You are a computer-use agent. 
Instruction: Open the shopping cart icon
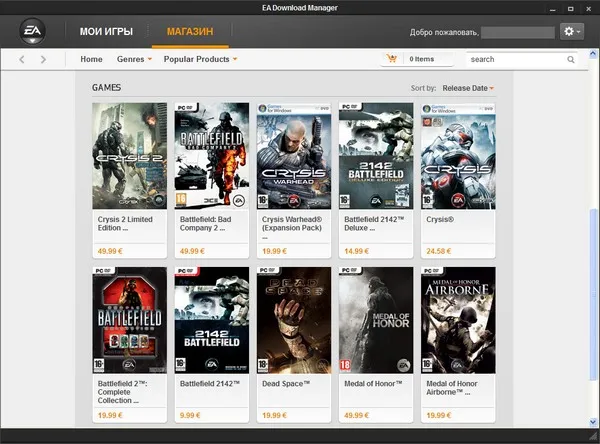pos(391,60)
